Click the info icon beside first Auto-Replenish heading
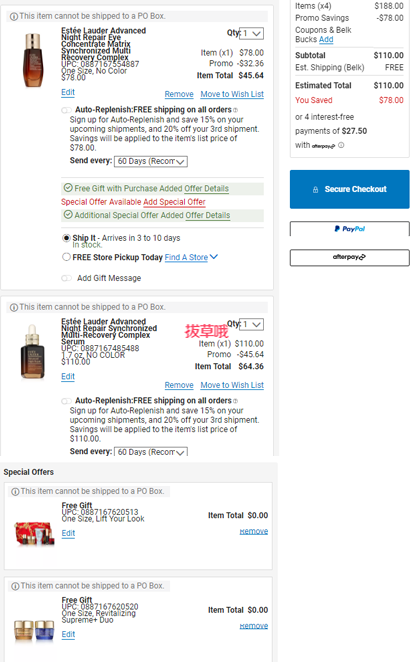The width and height of the screenshot is (413, 662). pos(235,110)
